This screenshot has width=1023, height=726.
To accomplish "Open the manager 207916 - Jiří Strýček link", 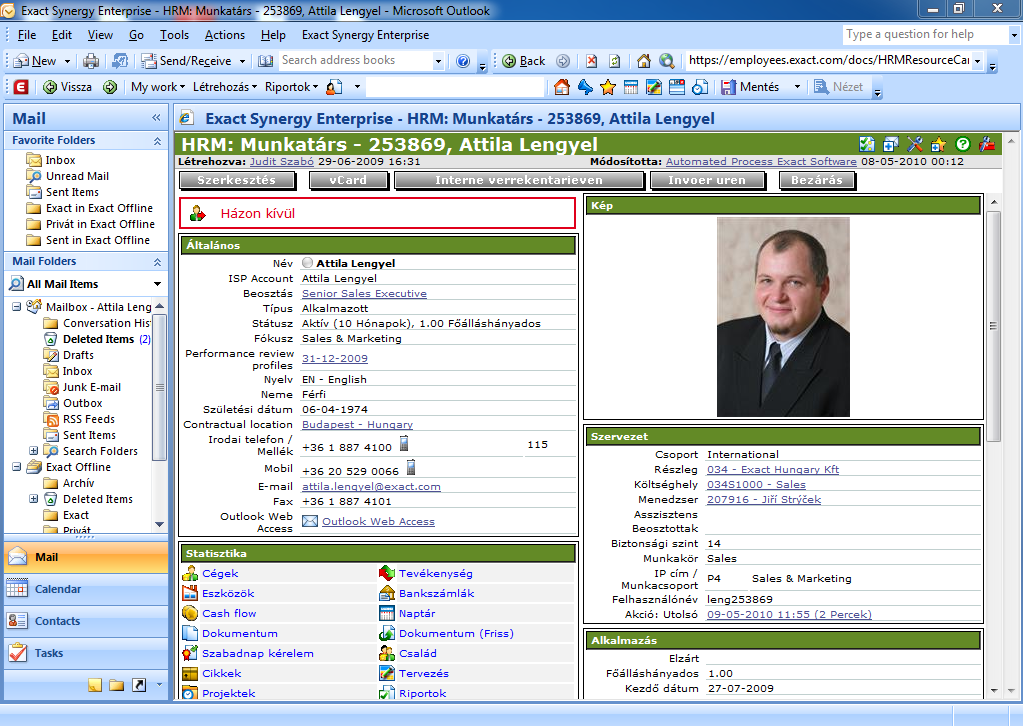I will (764, 500).
